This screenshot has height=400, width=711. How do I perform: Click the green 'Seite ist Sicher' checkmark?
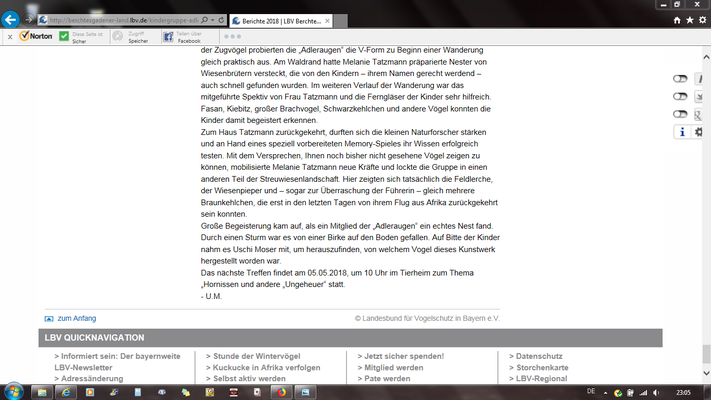64,36
